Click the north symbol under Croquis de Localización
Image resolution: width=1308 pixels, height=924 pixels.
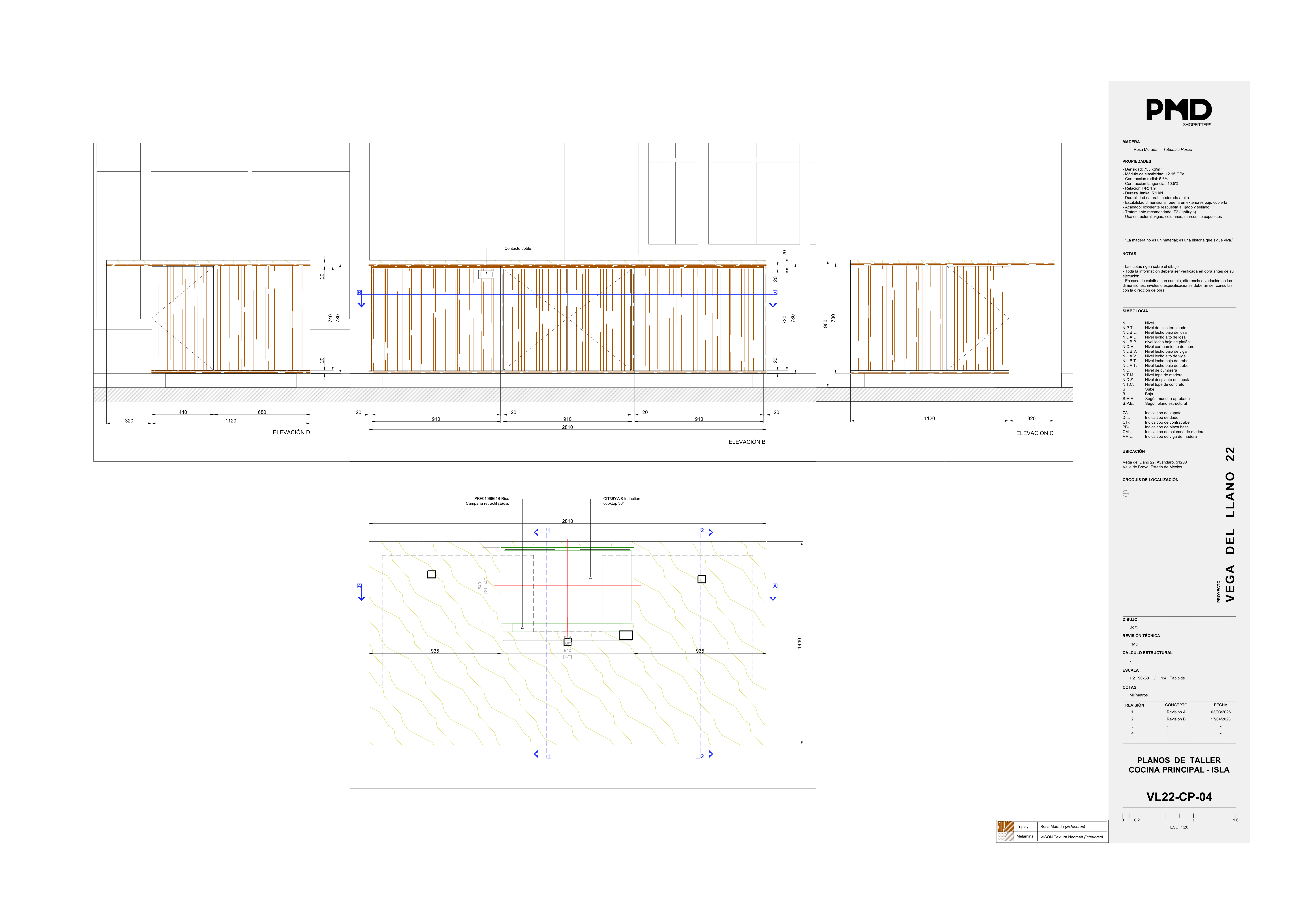tap(1126, 493)
